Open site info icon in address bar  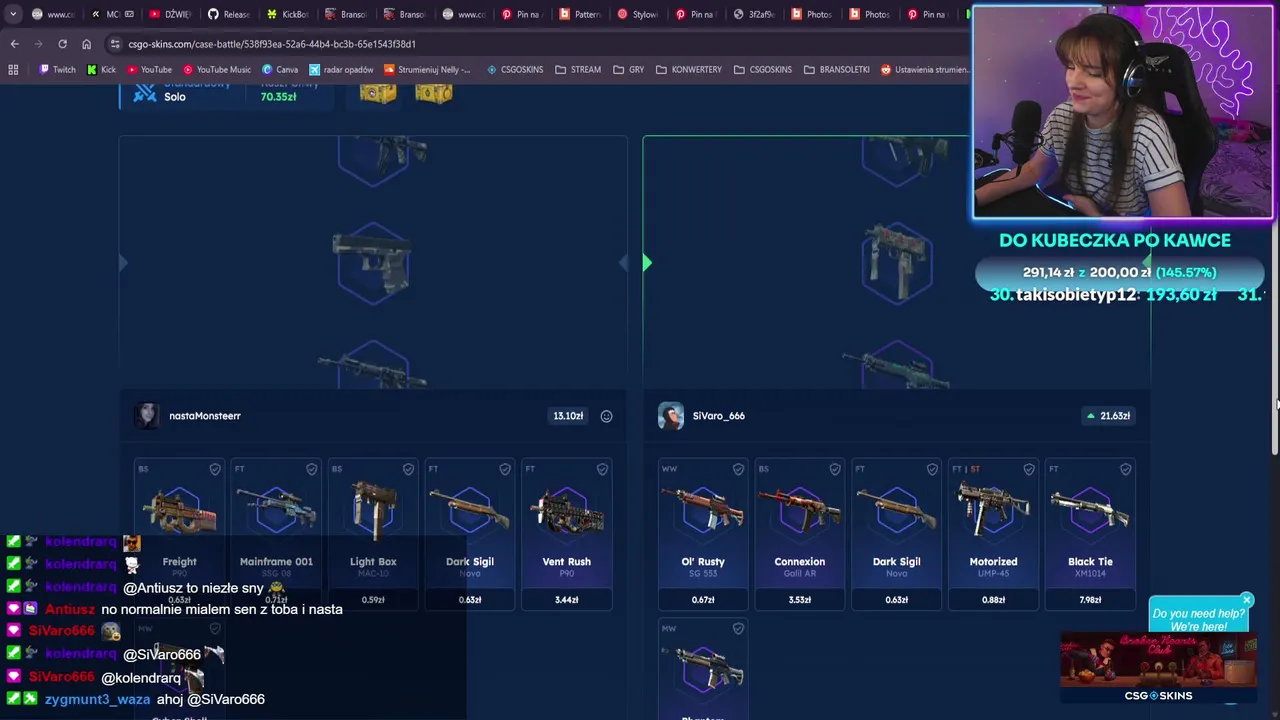pyautogui.click(x=115, y=44)
